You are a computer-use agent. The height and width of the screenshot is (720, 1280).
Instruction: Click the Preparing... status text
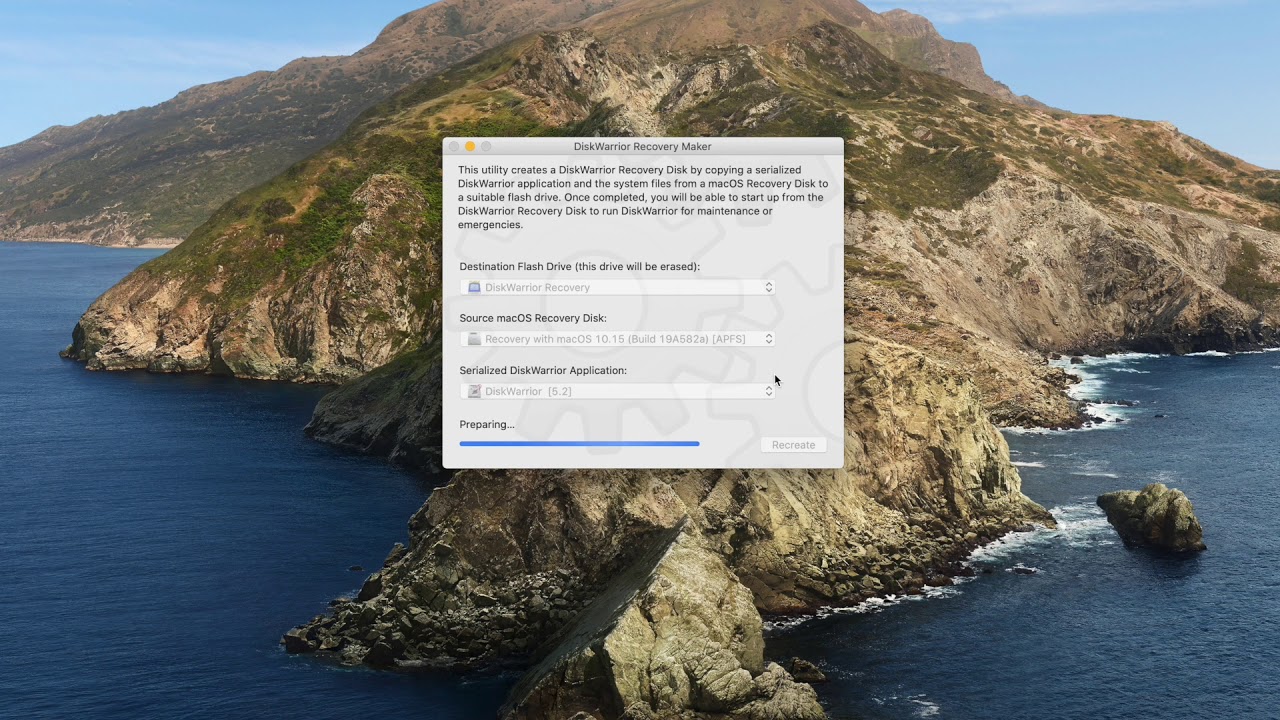coord(487,424)
